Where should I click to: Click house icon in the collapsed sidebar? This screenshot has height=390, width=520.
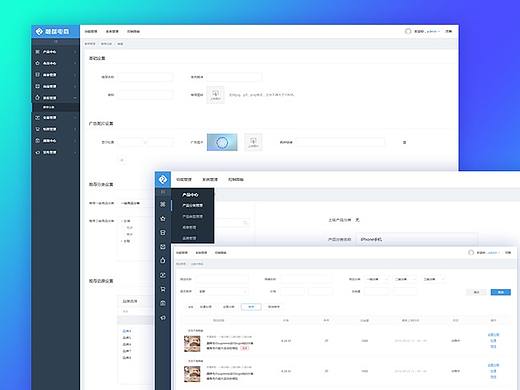coord(163,219)
